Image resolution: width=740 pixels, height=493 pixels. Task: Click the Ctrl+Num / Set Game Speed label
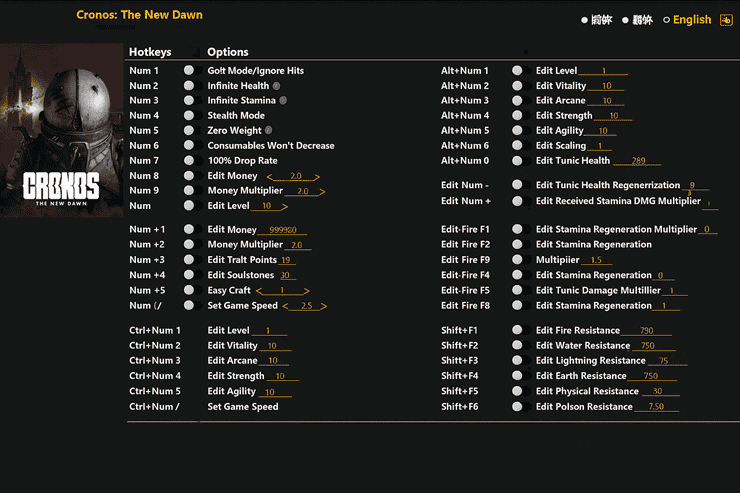tap(243, 407)
